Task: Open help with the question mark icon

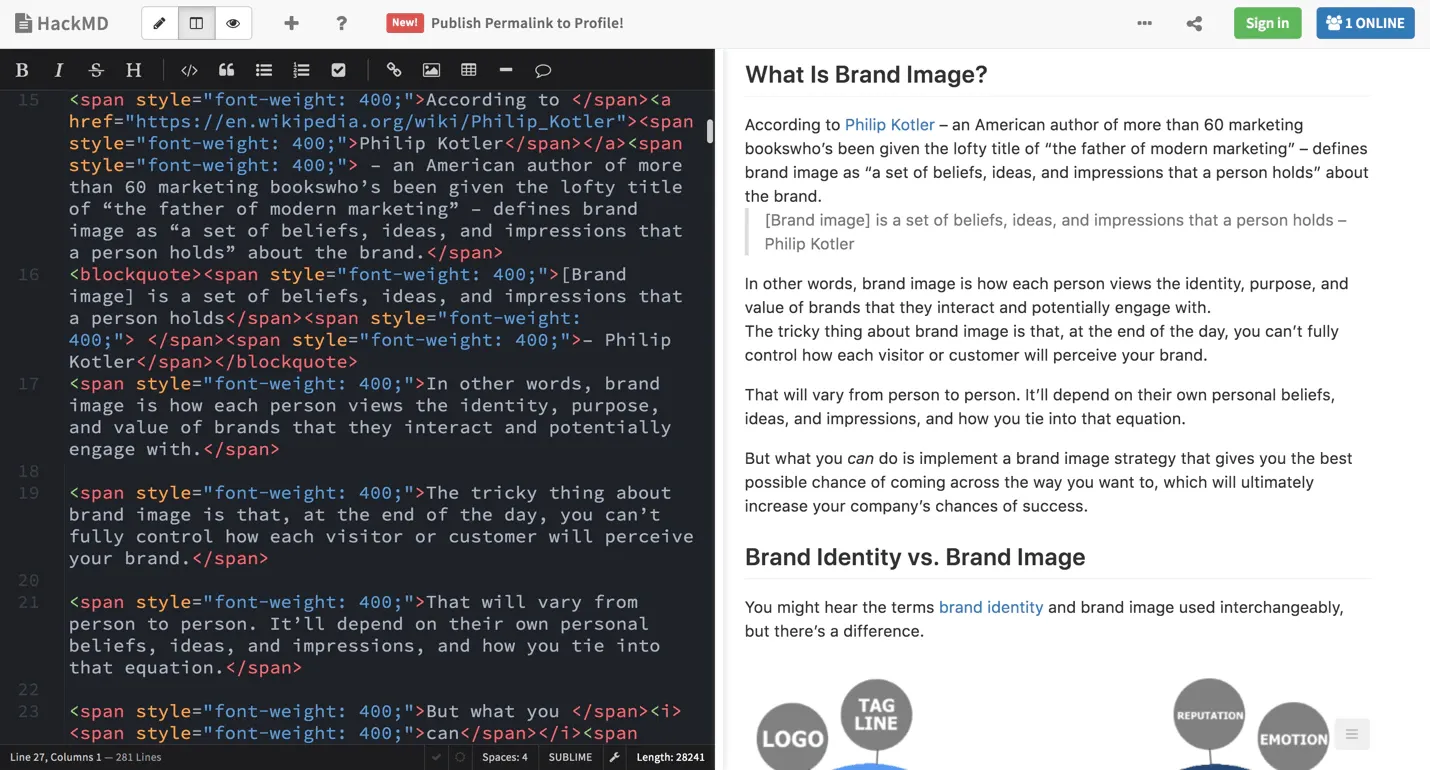Action: 341,23
